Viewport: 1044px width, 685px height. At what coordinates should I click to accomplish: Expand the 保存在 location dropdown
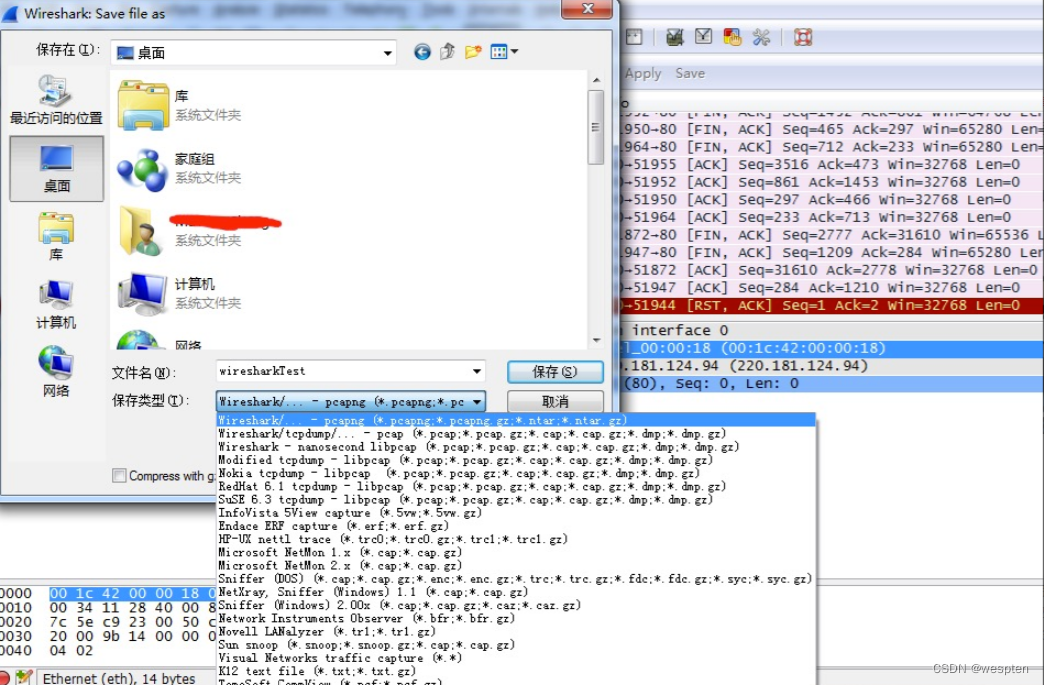pos(388,53)
